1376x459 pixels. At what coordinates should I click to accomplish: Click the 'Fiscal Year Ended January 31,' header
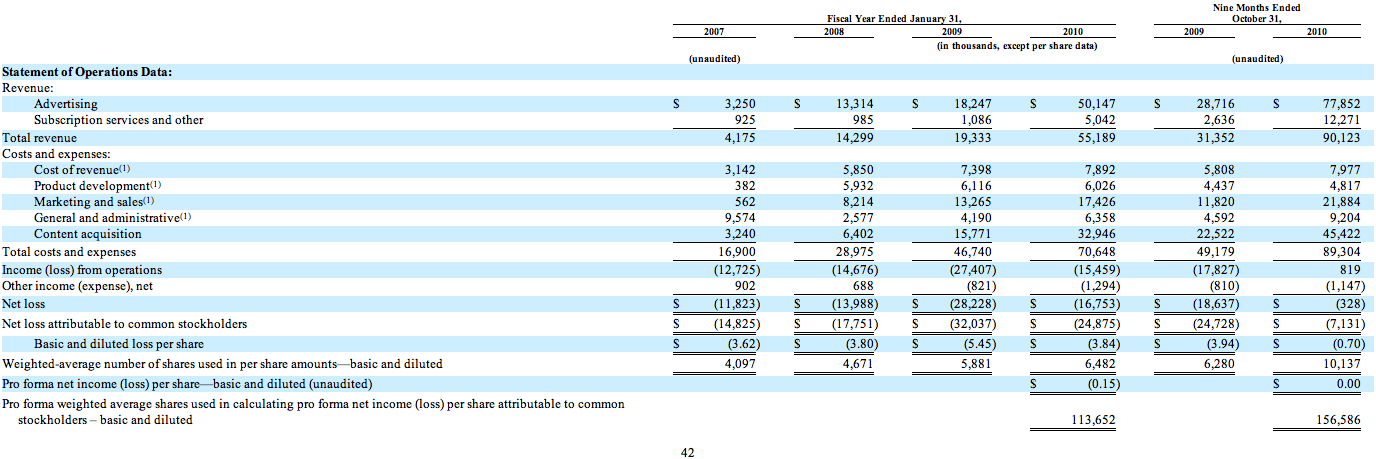(895, 20)
